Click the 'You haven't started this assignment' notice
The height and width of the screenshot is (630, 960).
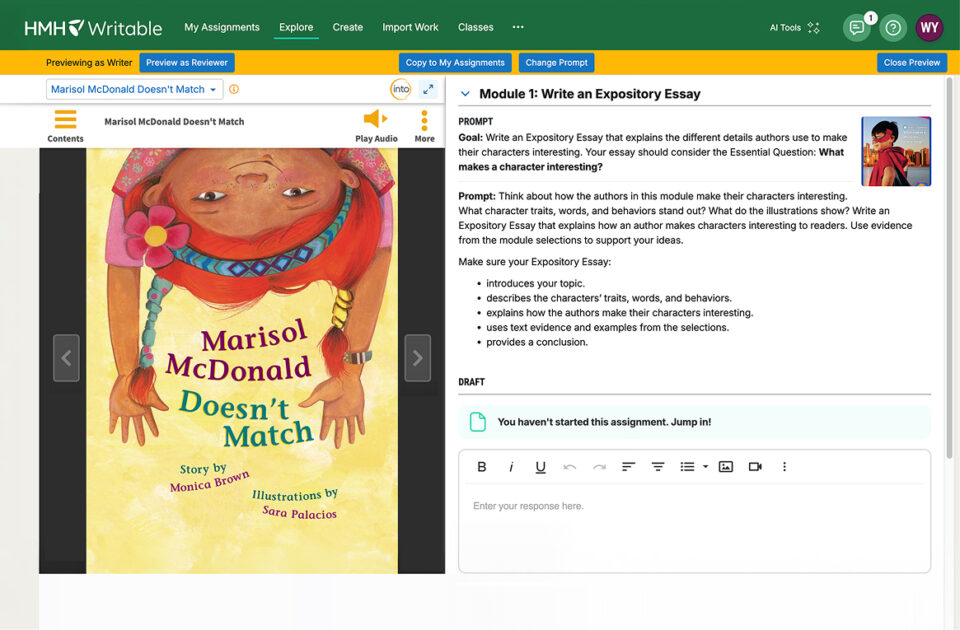694,422
